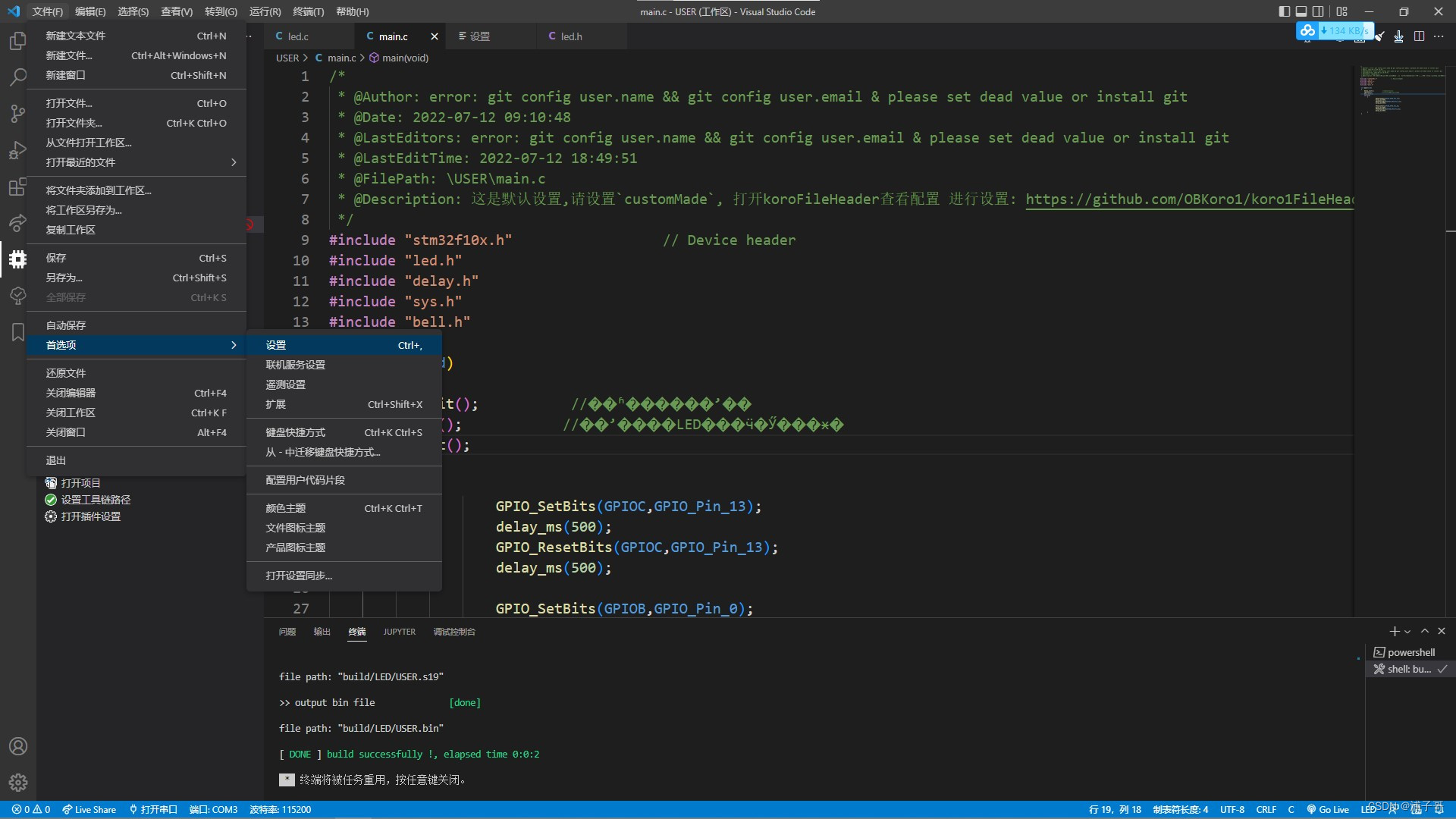Image resolution: width=1456 pixels, height=819 pixels.
Task: Toggle the bottom panel layout button
Action: point(1301,11)
